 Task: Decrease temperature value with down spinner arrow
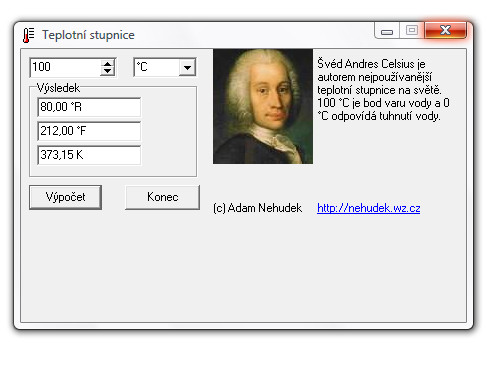coord(107,71)
